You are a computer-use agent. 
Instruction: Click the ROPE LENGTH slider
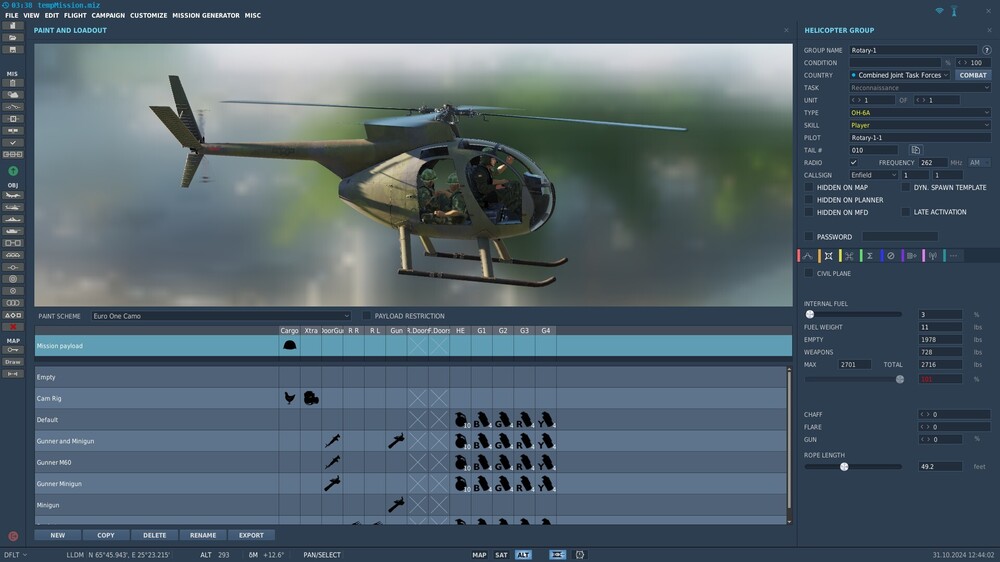[x=853, y=467]
